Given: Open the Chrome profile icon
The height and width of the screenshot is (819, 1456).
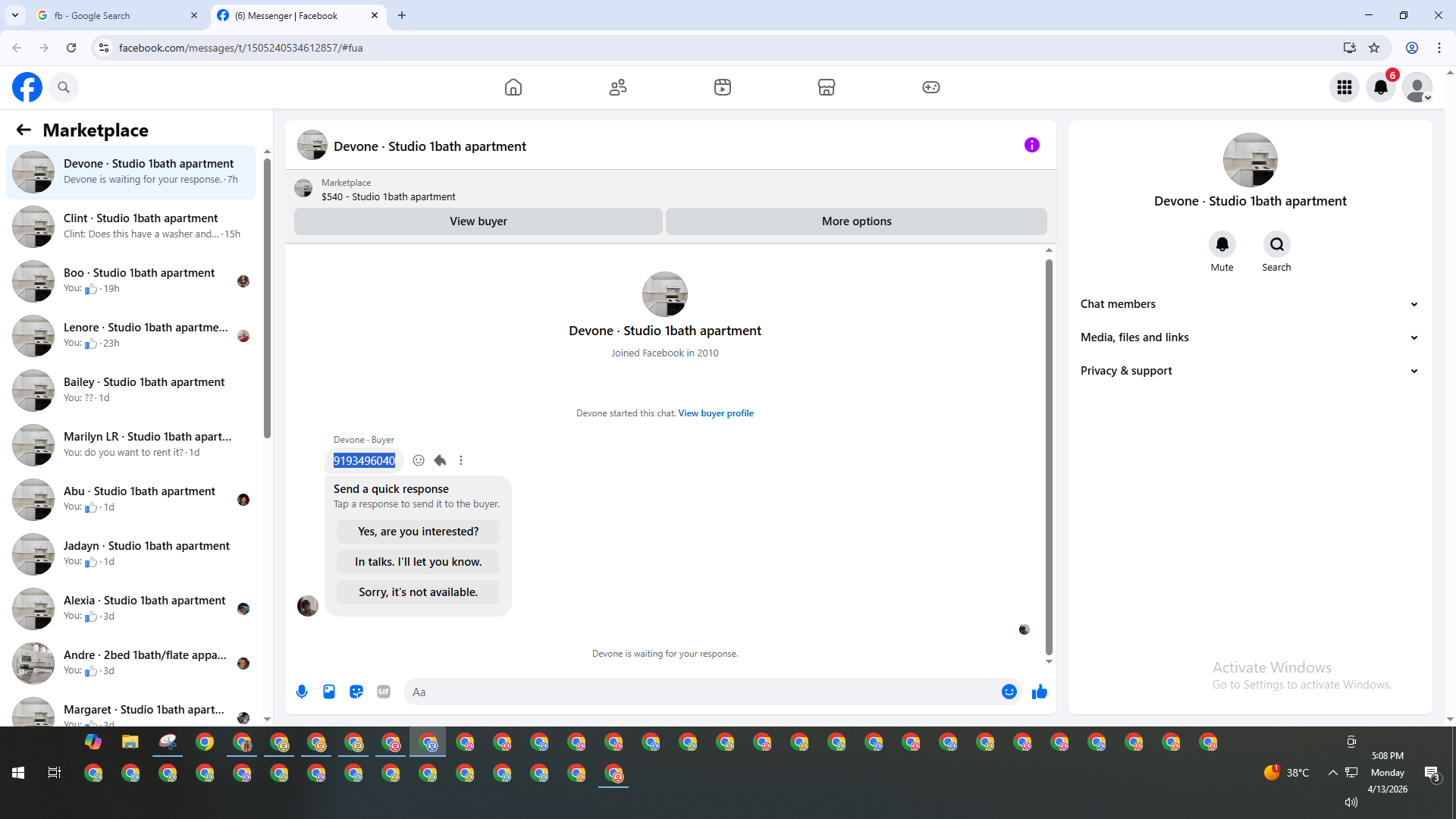Looking at the screenshot, I should tap(1412, 48).
